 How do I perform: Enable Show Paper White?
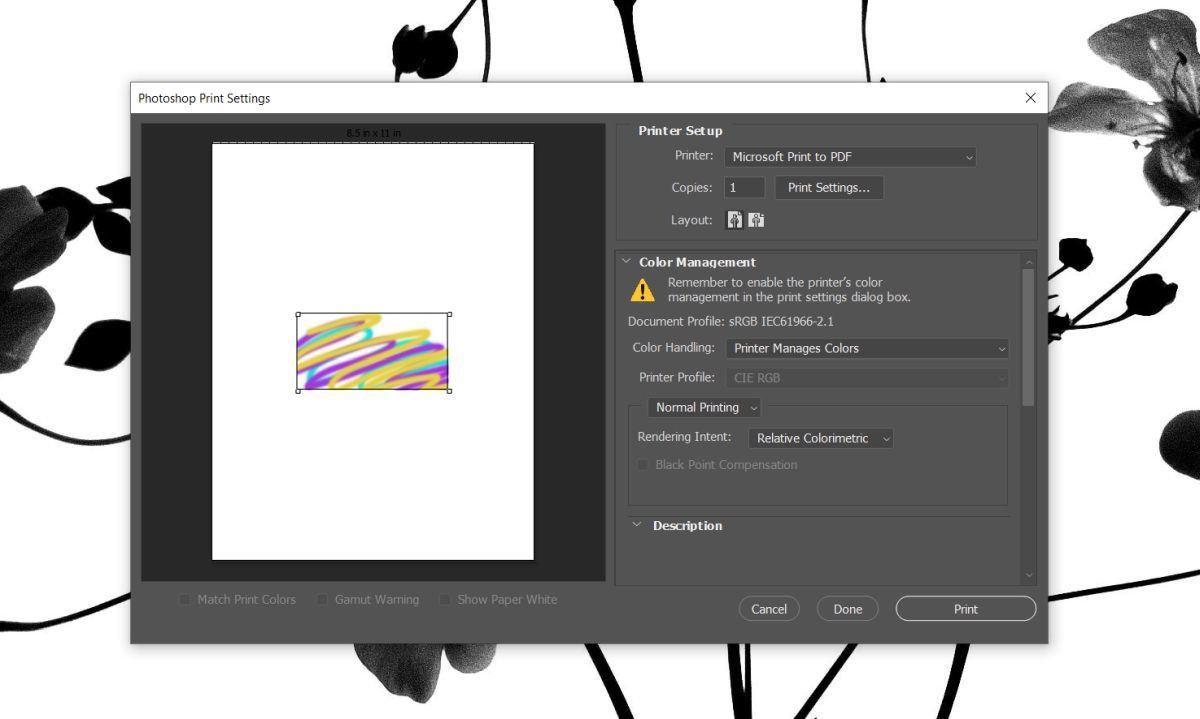point(444,599)
